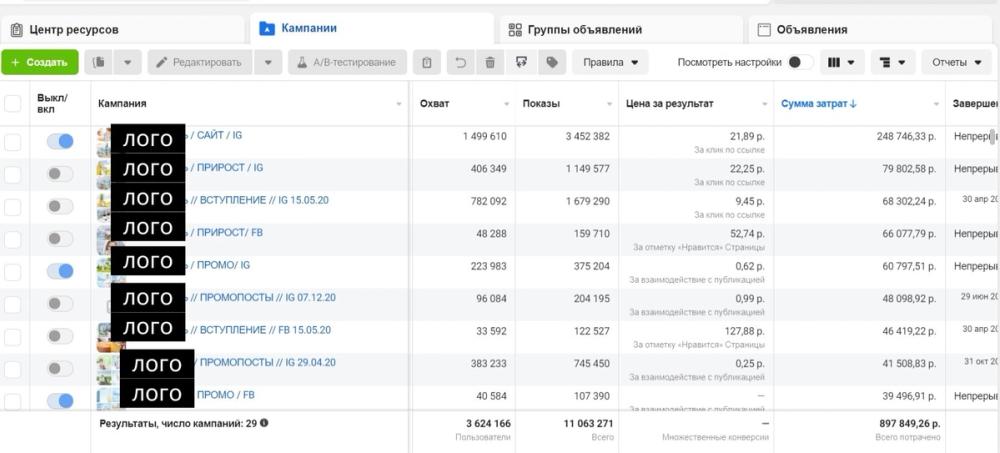The image size is (1000, 453).
Task: Check the box for ПРИРОСТ/ FB row
Action: [x=13, y=239]
